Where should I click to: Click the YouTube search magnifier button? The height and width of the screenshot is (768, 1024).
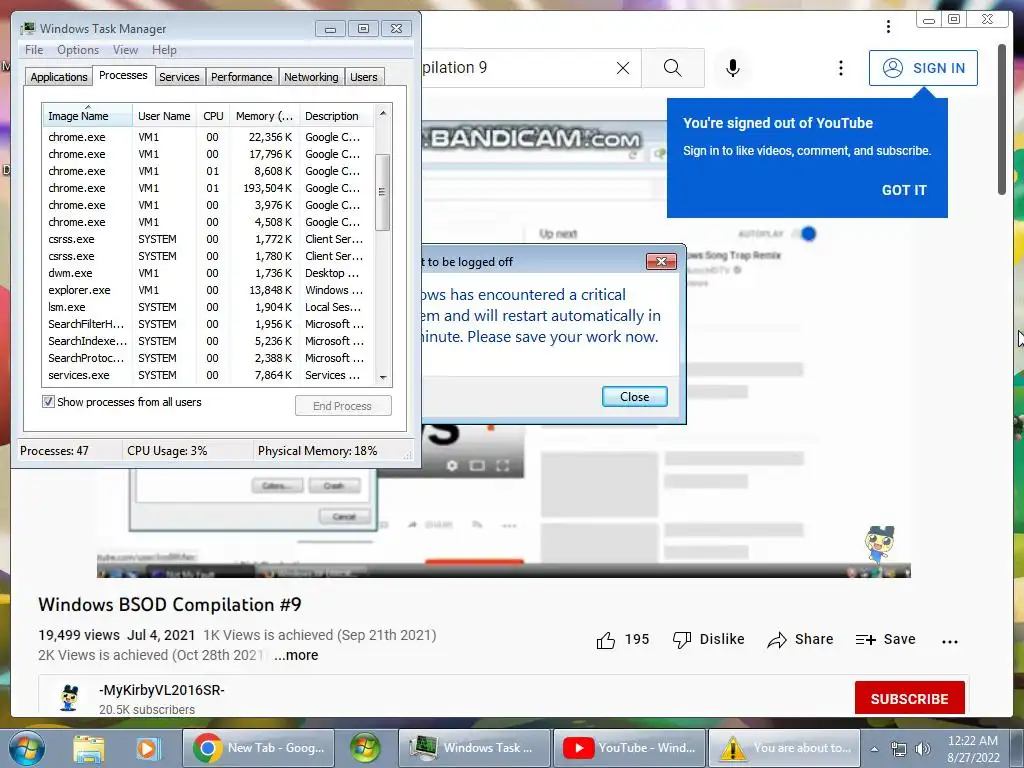click(673, 68)
